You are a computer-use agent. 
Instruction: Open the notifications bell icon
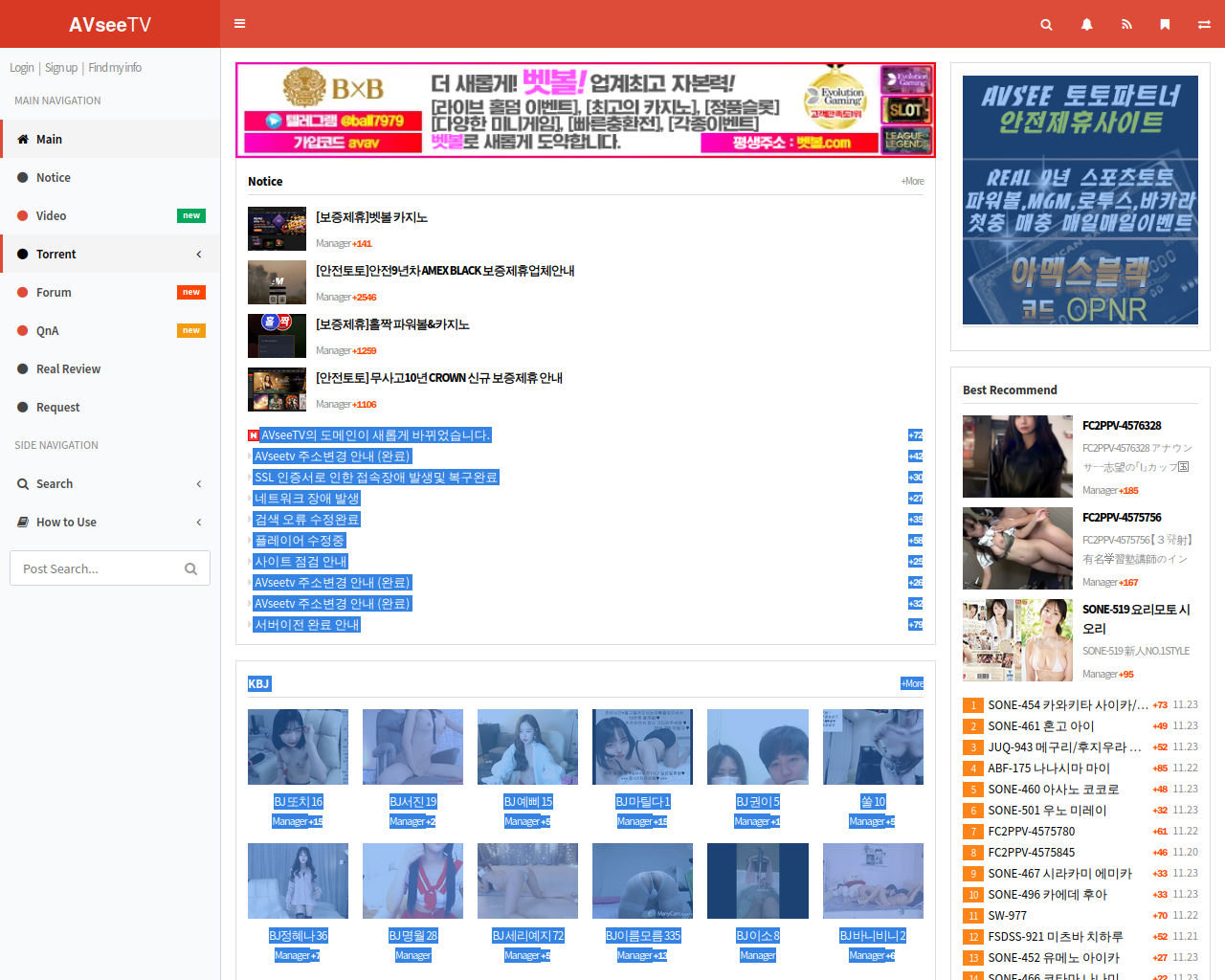(x=1086, y=24)
